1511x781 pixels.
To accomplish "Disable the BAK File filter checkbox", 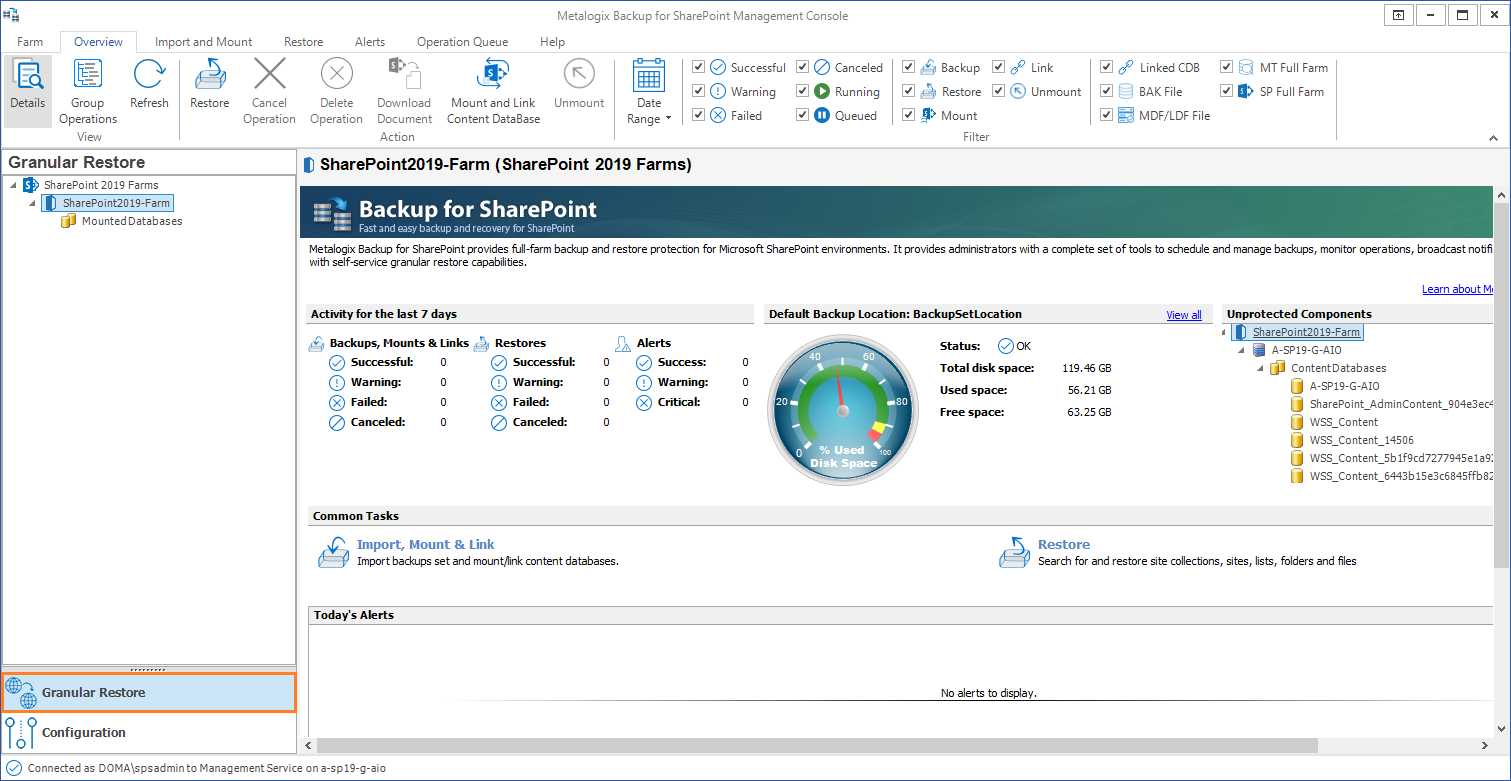I will [x=1106, y=91].
